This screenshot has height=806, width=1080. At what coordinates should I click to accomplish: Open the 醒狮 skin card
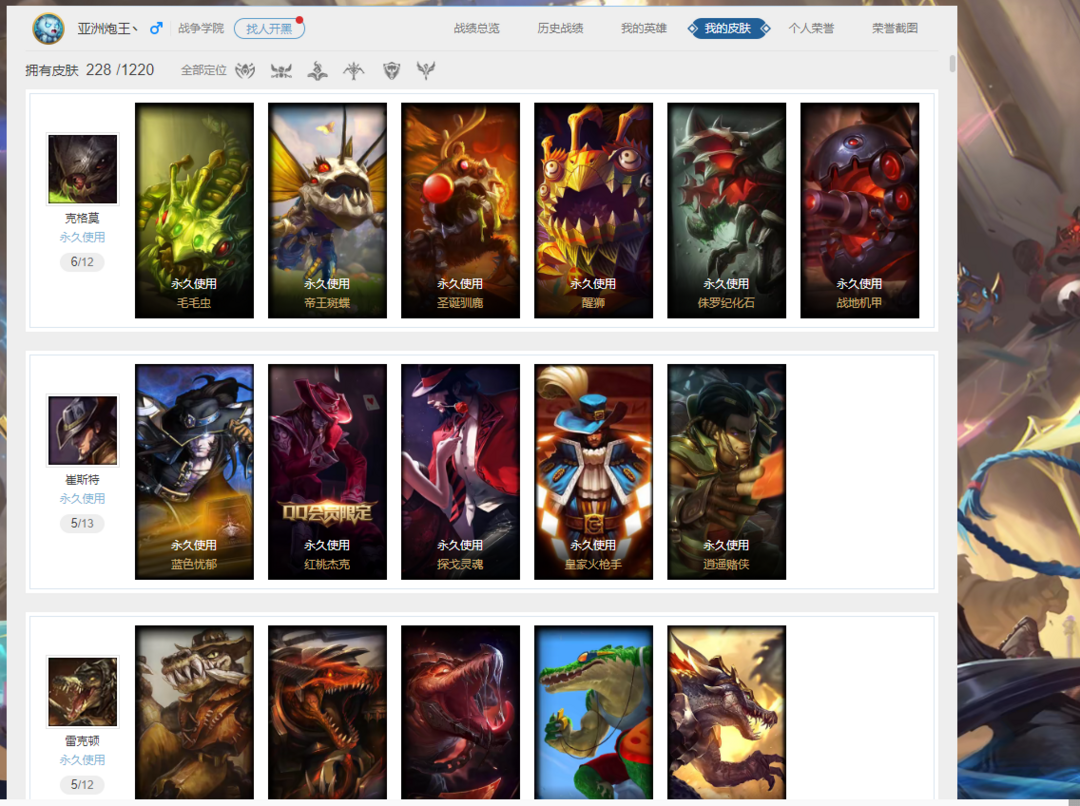594,211
